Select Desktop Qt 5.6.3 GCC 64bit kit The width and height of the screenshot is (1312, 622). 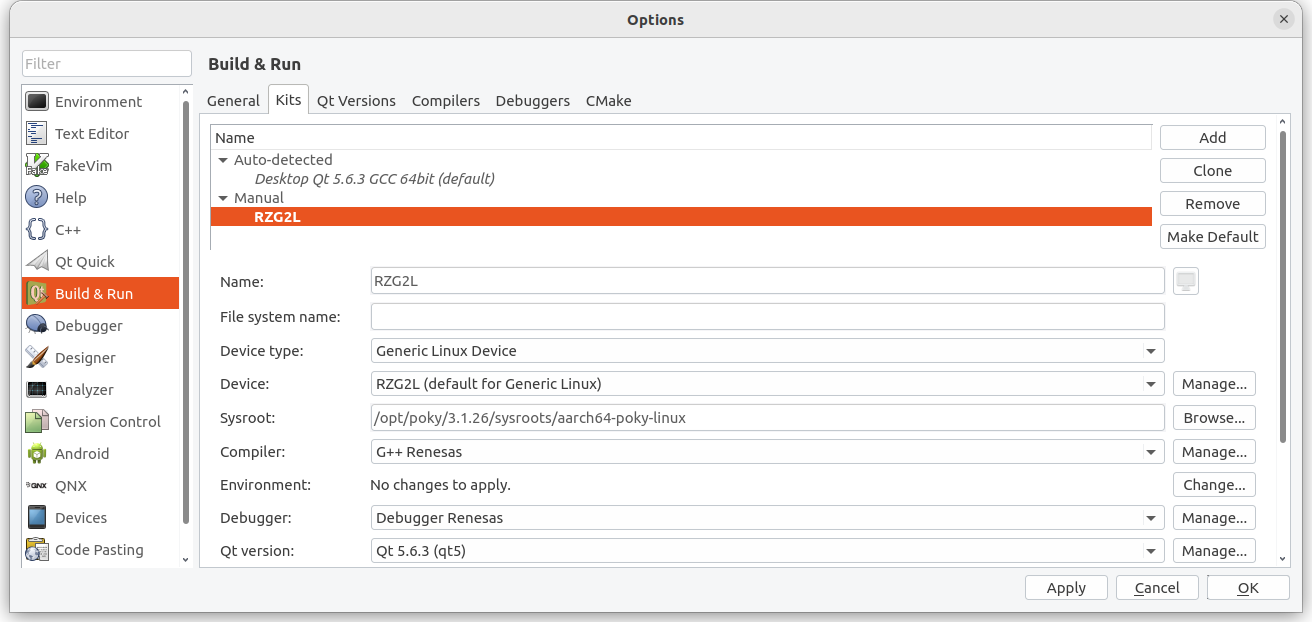point(374,179)
